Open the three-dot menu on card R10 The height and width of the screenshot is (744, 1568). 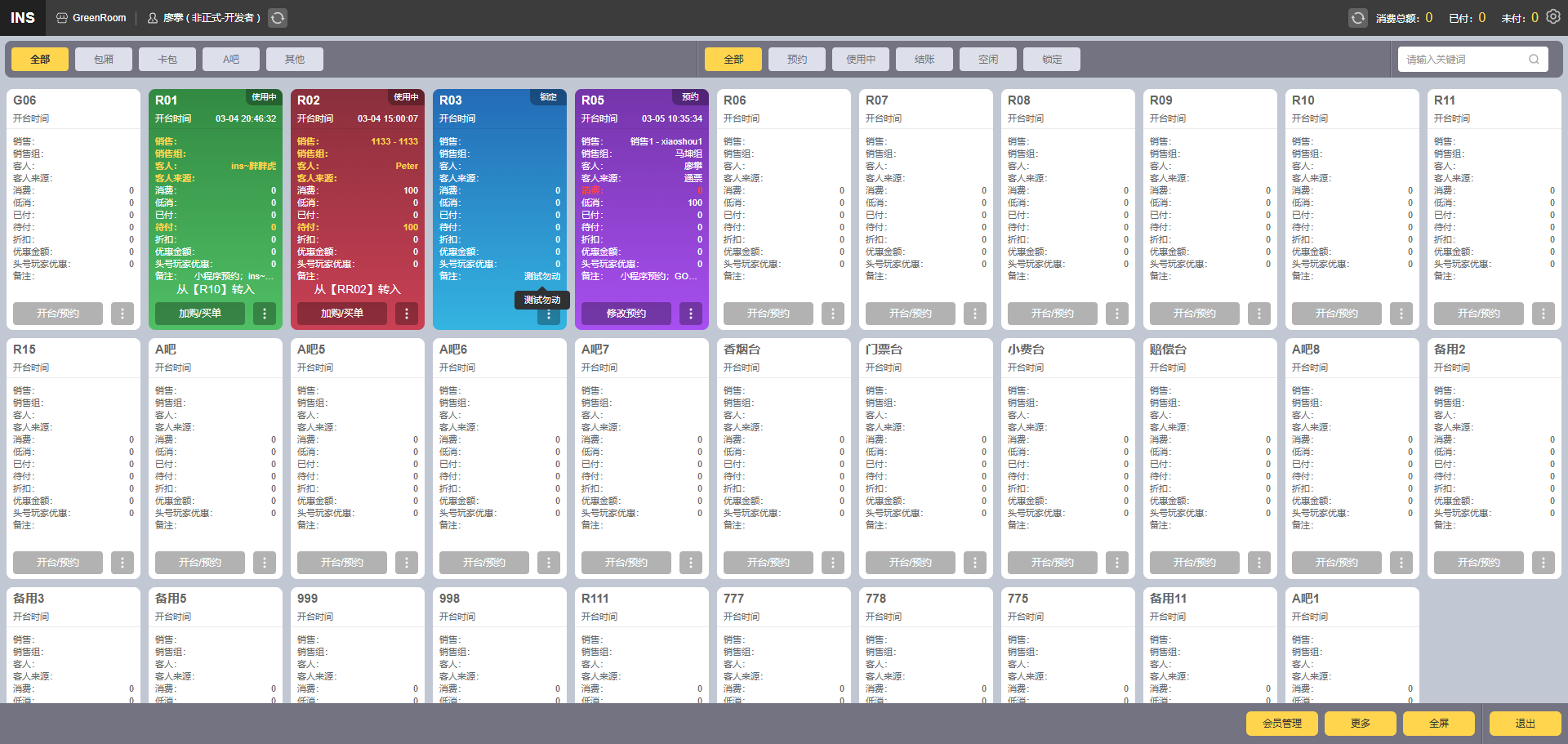click(x=1401, y=314)
